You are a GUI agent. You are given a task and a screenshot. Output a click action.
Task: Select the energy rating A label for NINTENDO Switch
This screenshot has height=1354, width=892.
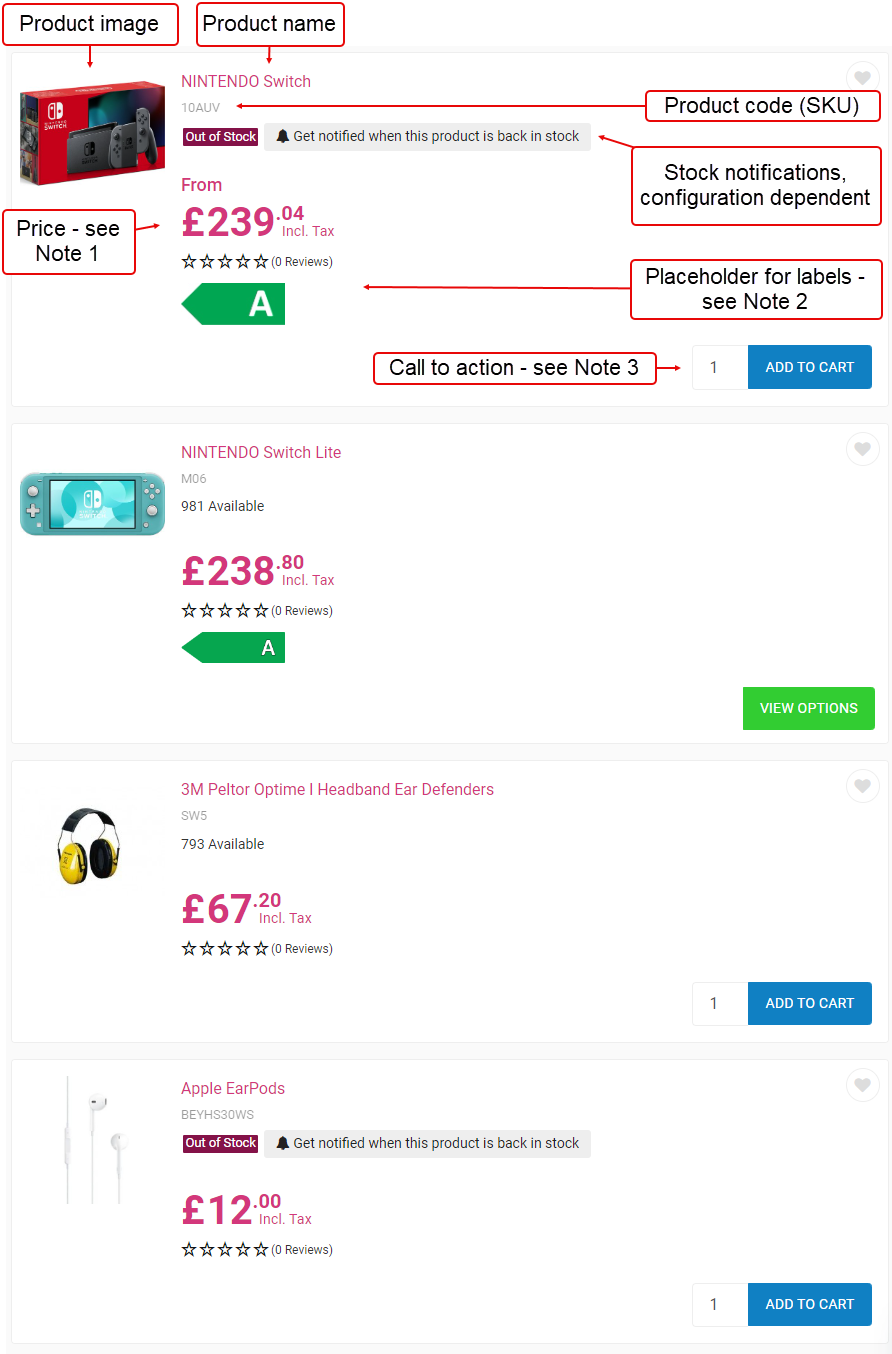(232, 303)
